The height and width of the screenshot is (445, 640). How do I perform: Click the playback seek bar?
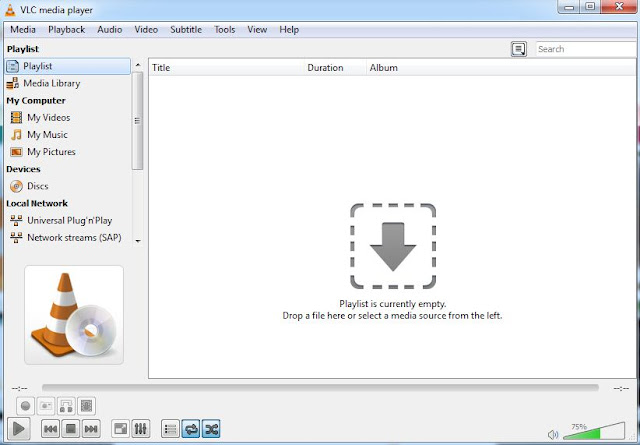tap(320, 388)
